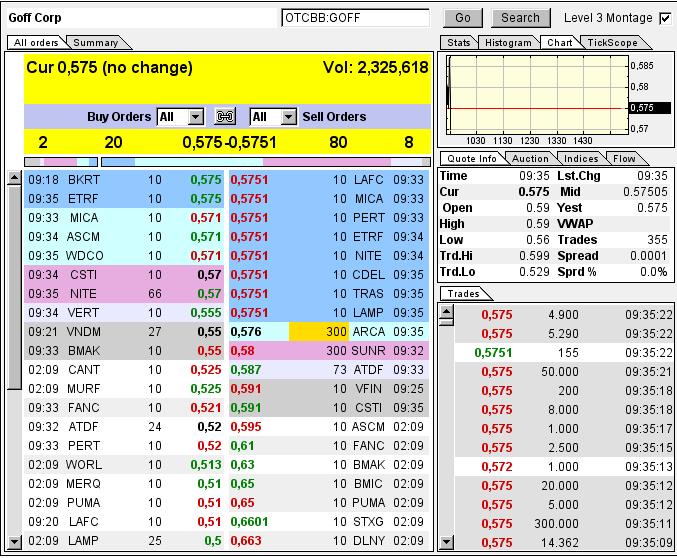This screenshot has height=558, width=677.
Task: Click the buy-side depth bar
Action: pyautogui.click(x=61, y=162)
